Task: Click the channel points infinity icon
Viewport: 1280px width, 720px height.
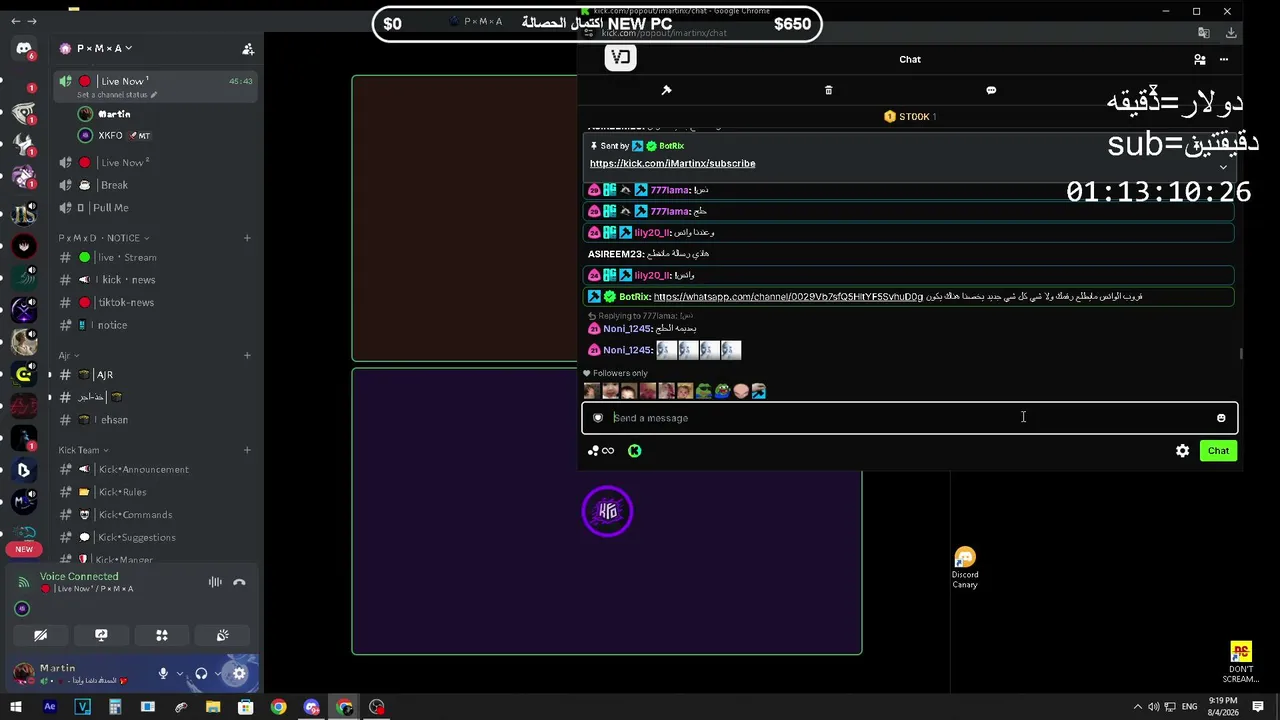Action: coord(601,451)
